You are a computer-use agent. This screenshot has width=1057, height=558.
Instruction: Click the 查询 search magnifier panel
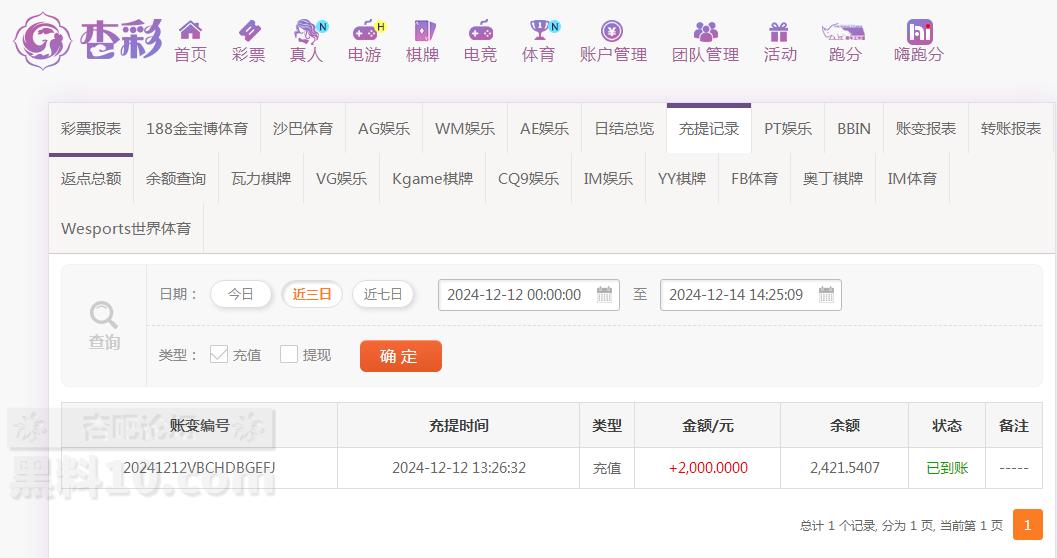(x=104, y=326)
